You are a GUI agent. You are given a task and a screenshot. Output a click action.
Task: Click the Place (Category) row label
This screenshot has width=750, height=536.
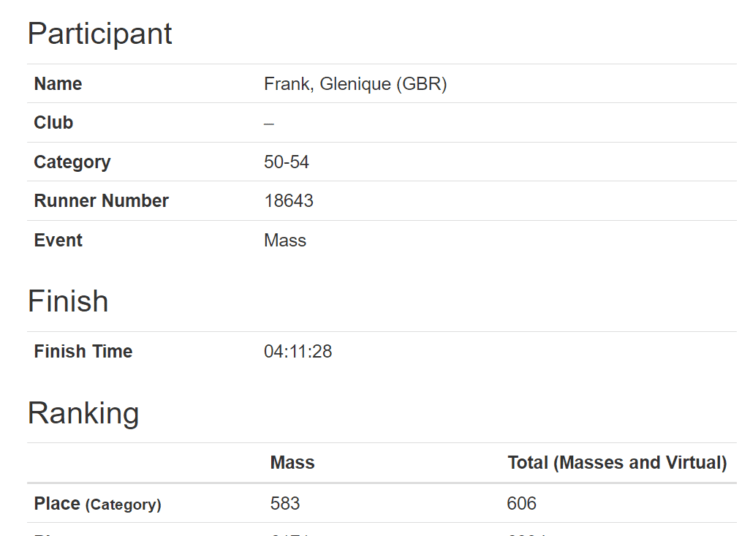98,504
